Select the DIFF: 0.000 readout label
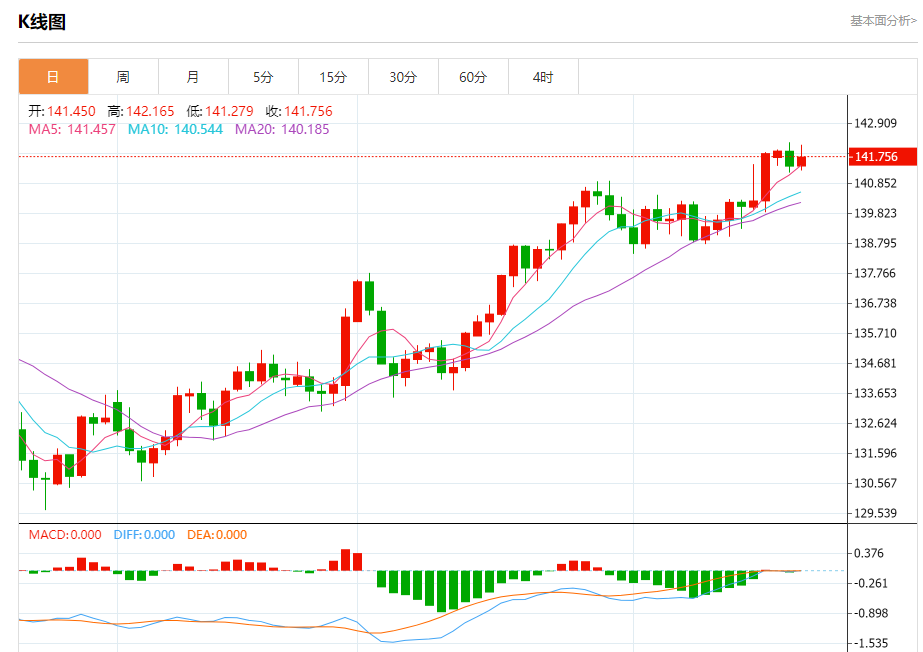The image size is (923, 652). 146,535
